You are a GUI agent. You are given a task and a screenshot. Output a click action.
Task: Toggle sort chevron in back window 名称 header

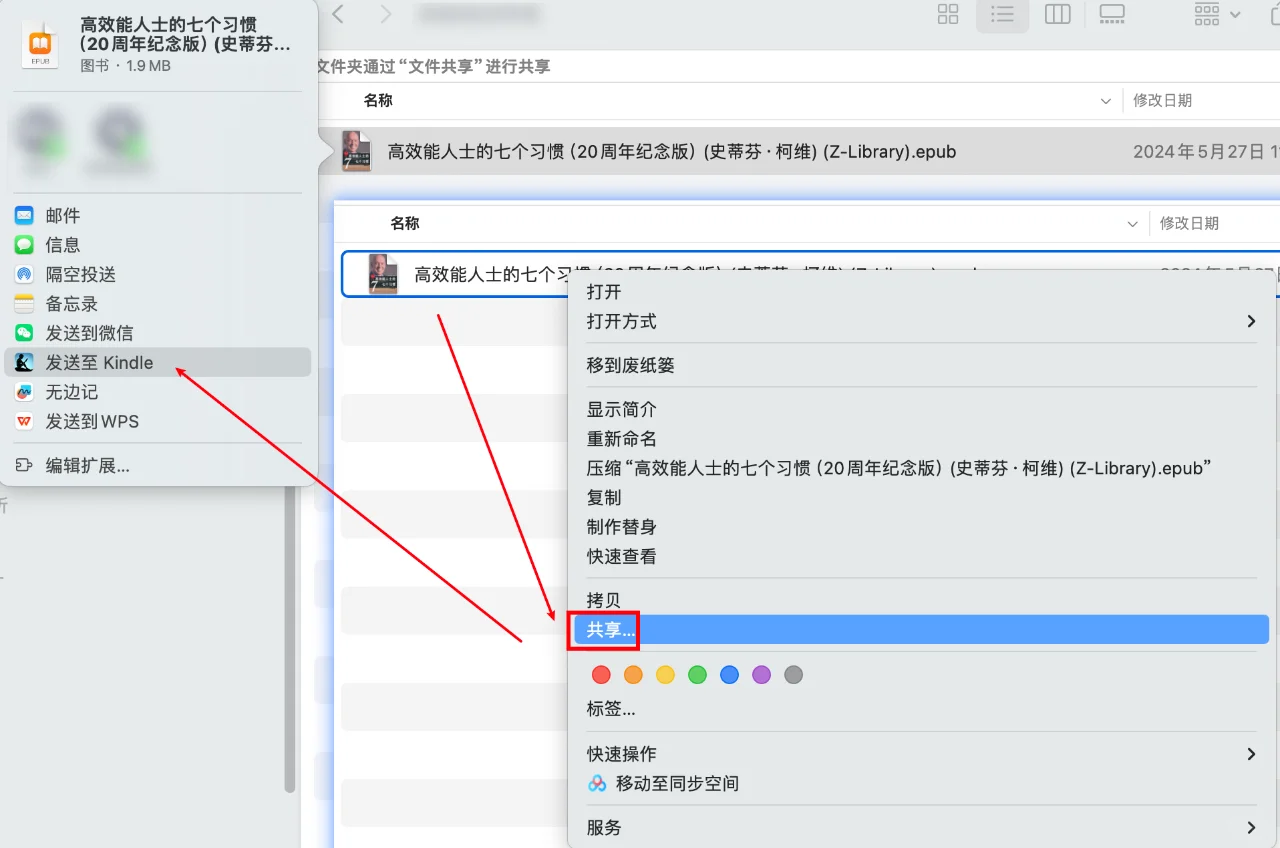(1105, 101)
